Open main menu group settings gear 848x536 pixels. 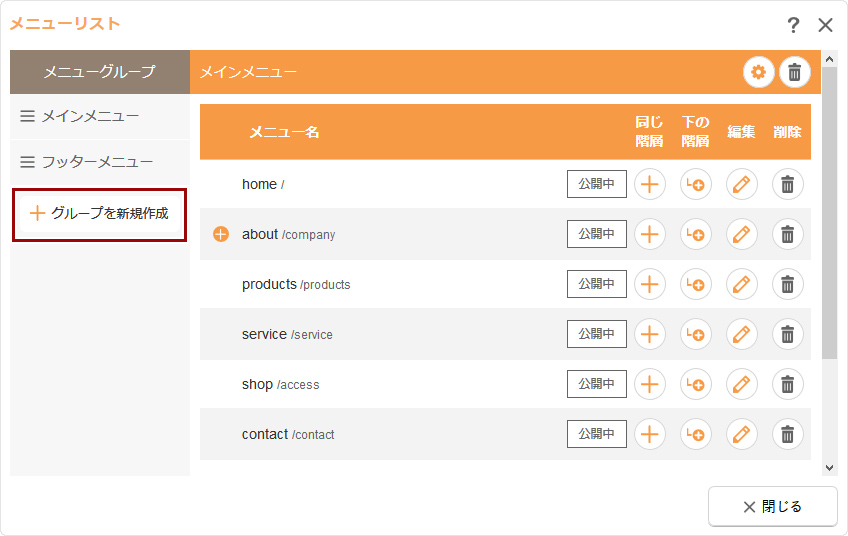pos(758,72)
